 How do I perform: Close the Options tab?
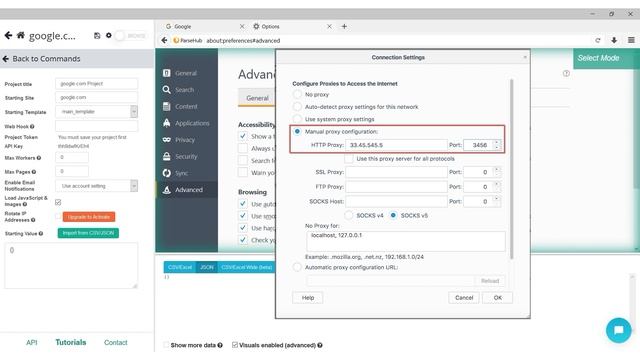coord(329,27)
